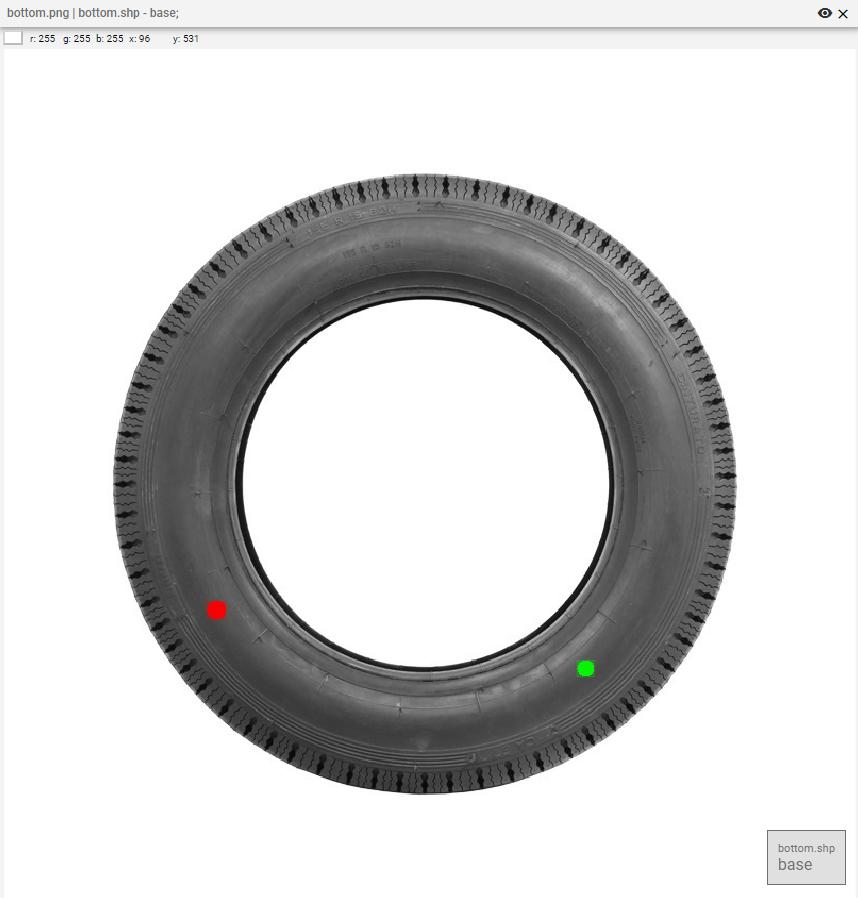Image resolution: width=858 pixels, height=898 pixels.
Task: Close the bottom.png viewer panel
Action: coord(843,13)
